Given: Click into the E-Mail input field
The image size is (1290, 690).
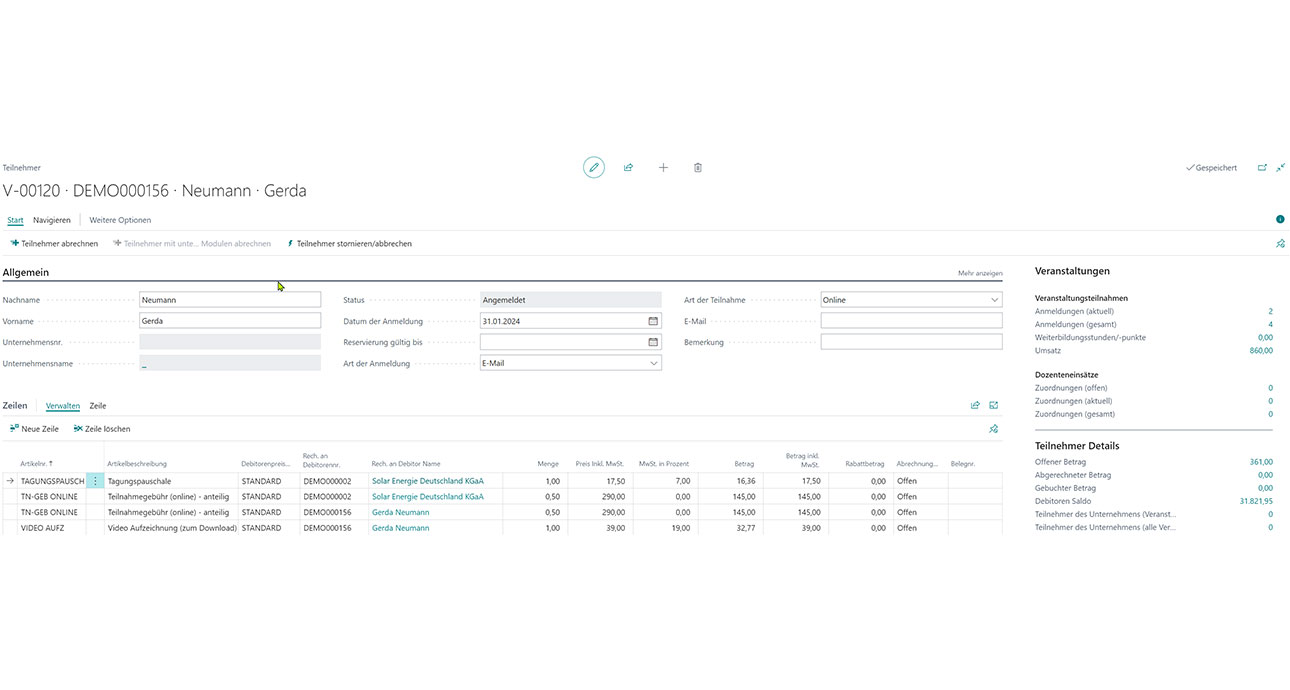Looking at the screenshot, I should point(910,321).
